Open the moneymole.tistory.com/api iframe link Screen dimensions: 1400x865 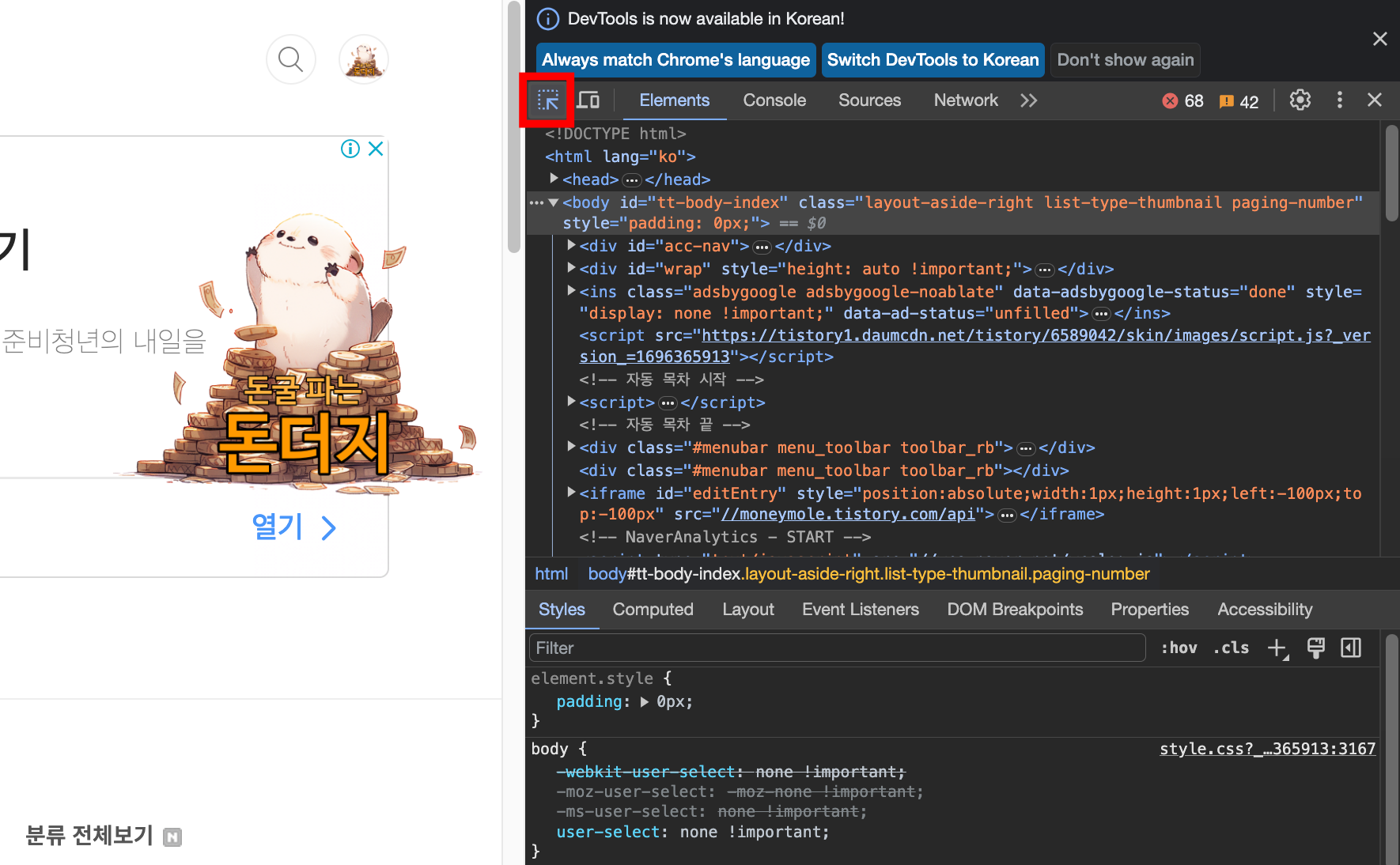[848, 515]
